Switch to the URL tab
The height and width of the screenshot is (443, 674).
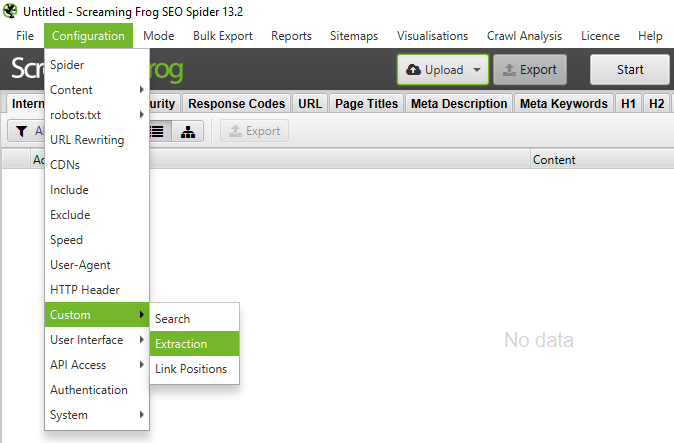tap(310, 104)
